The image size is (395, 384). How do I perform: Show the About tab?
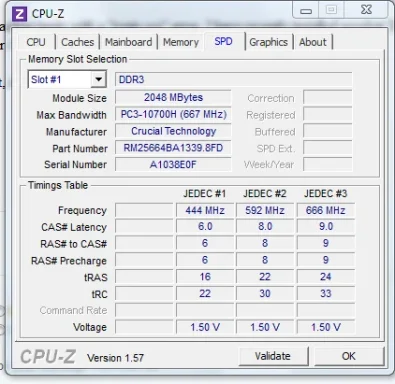click(313, 42)
